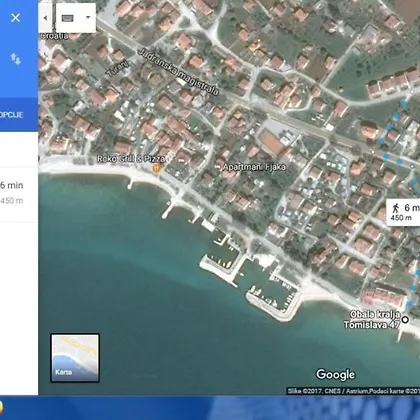Screen dimensions: 420x420
Task: Select the Apartmani Fjaka place label
Action: coord(254,167)
